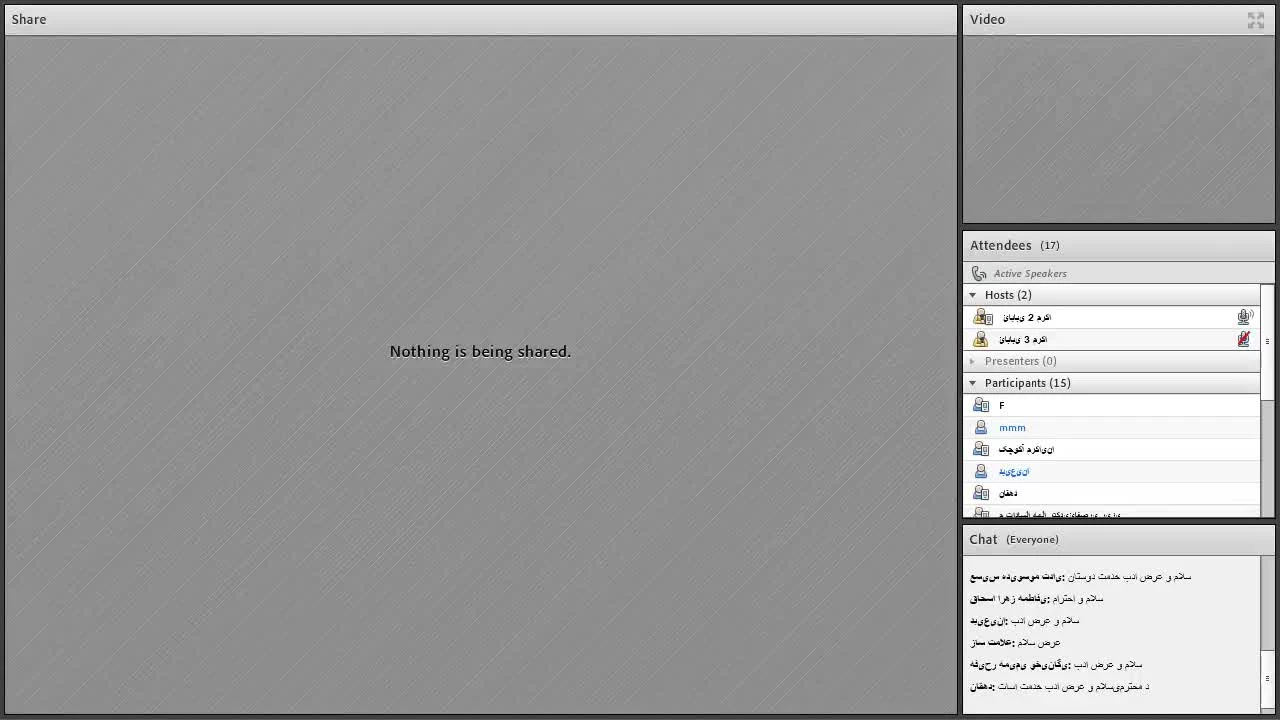Viewport: 1280px width, 720px height.
Task: Click participant F's avatar icon
Action: [981, 405]
